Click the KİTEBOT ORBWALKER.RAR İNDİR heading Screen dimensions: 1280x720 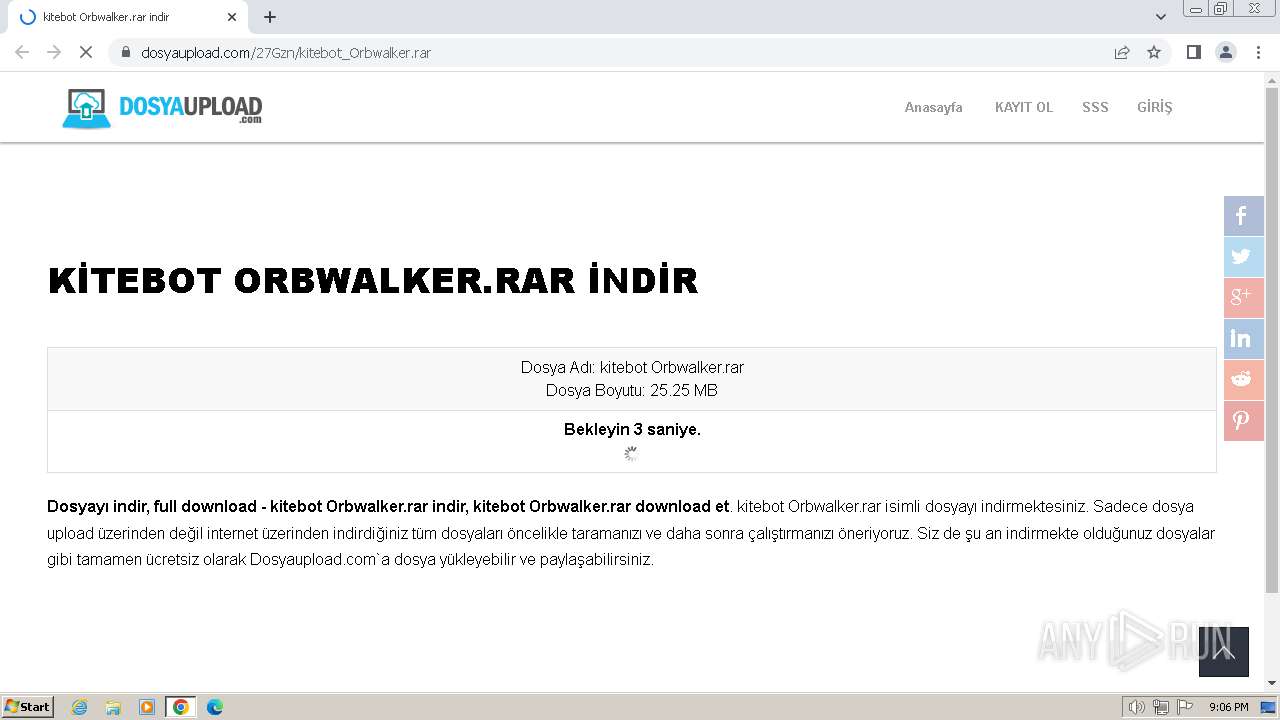pyautogui.click(x=373, y=280)
